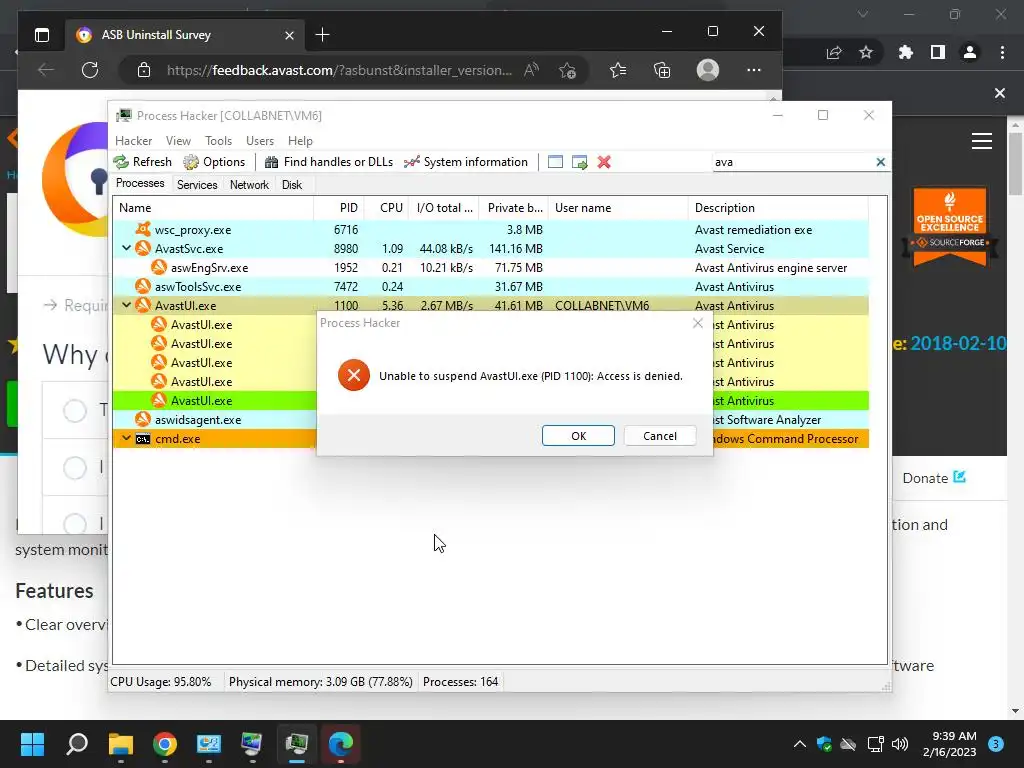The width and height of the screenshot is (1024, 768).
Task: Select the aswToolsSvc.exe process
Action: (x=490, y=287)
